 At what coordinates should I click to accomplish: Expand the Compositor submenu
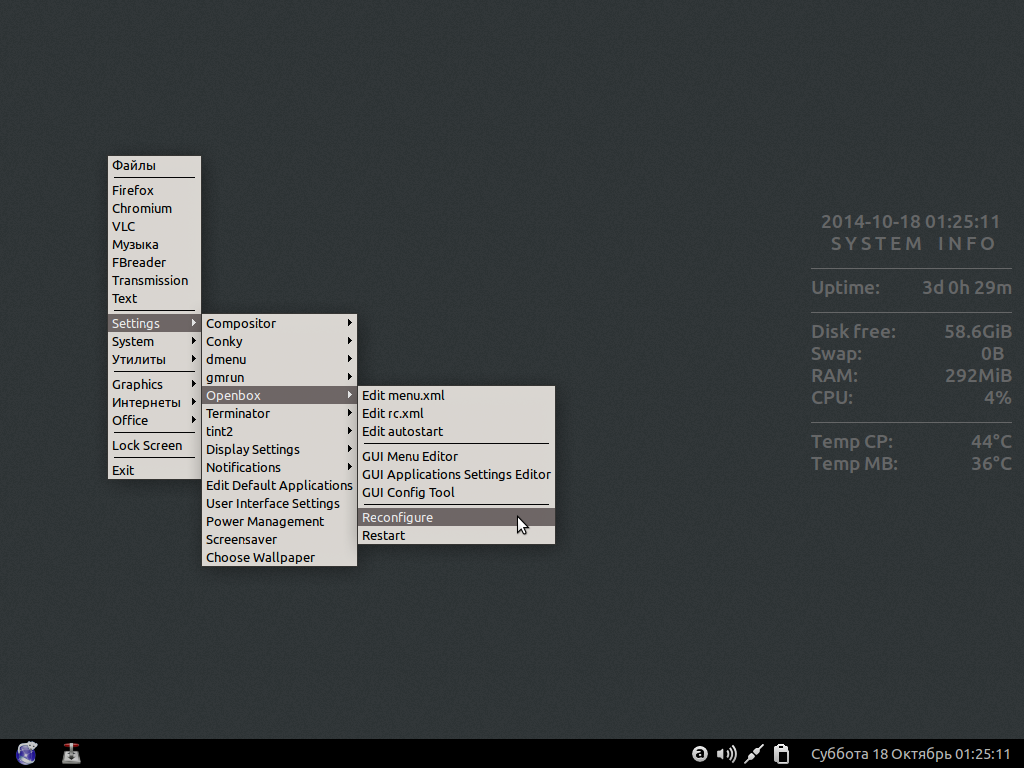(280, 323)
